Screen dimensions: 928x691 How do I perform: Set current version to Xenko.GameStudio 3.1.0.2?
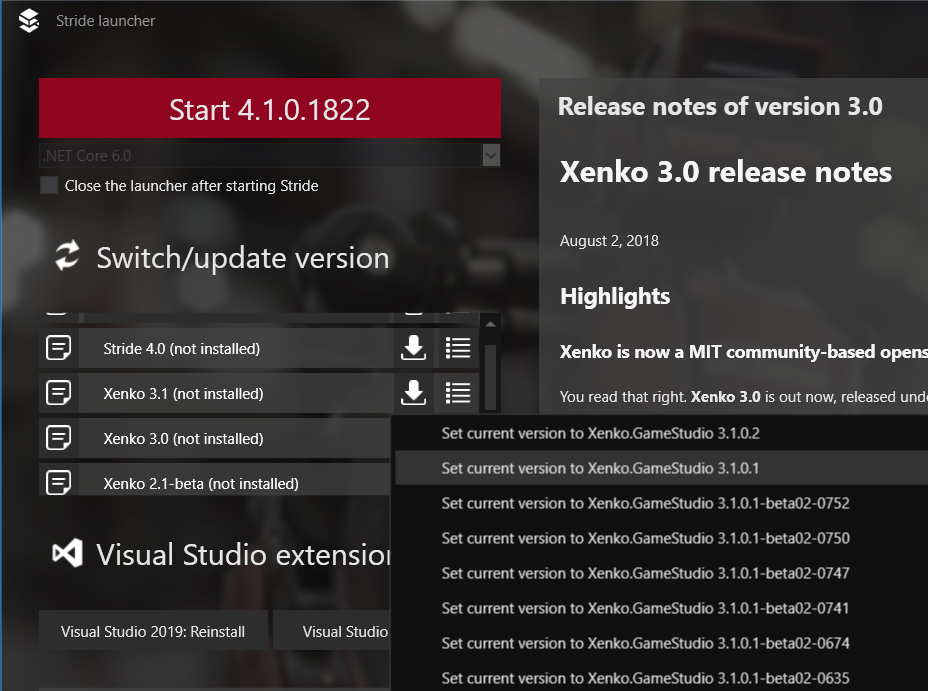coord(661,433)
